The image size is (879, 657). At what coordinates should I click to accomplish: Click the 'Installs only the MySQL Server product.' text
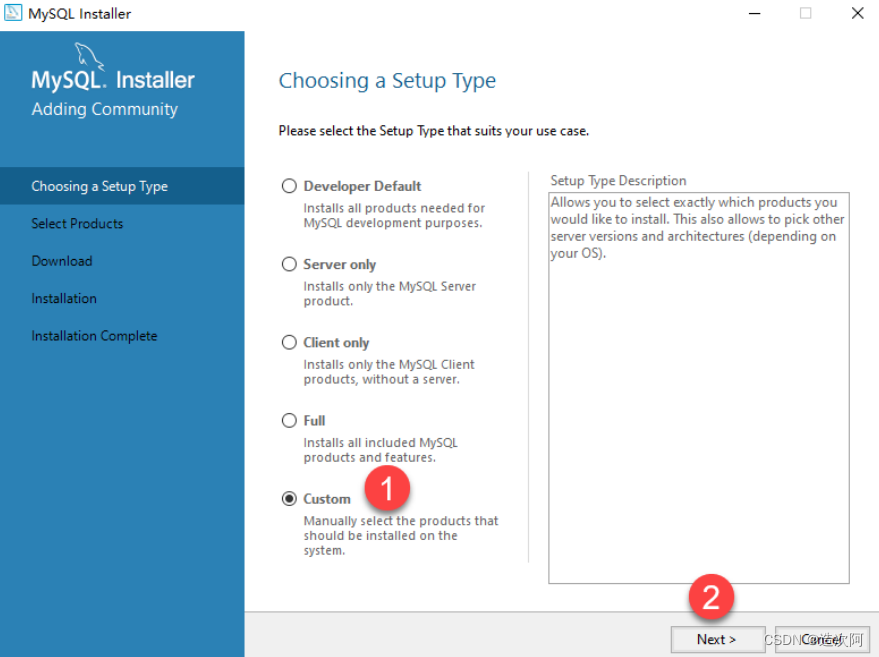390,294
